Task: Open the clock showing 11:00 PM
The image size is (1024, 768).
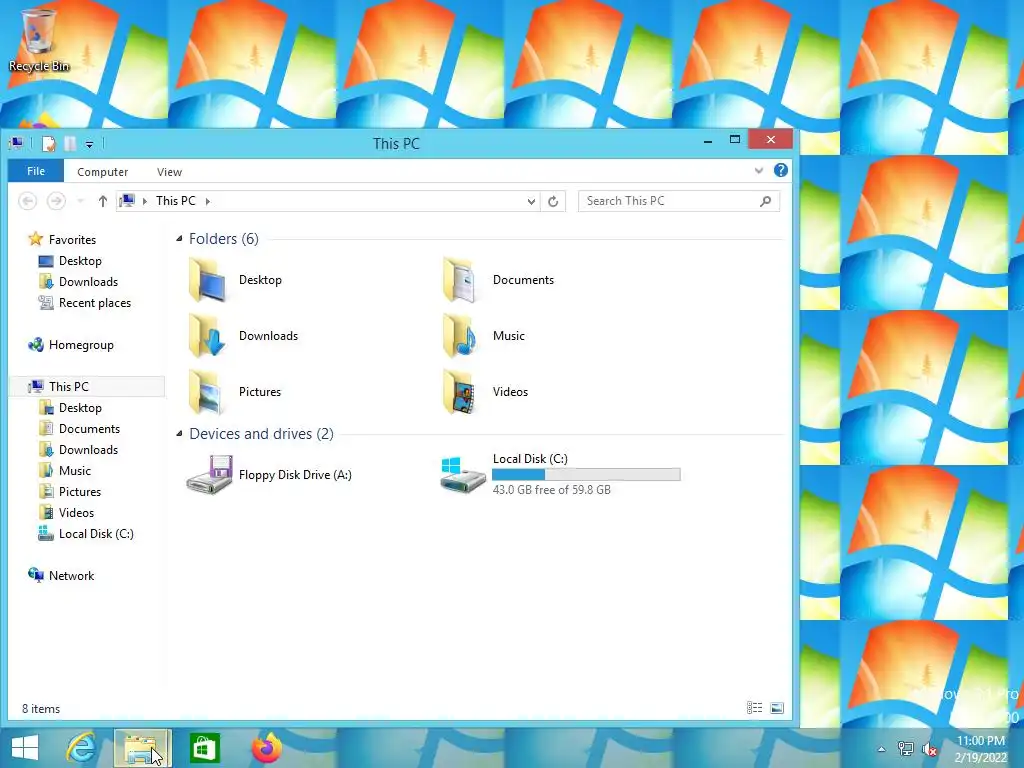Action: point(981,749)
